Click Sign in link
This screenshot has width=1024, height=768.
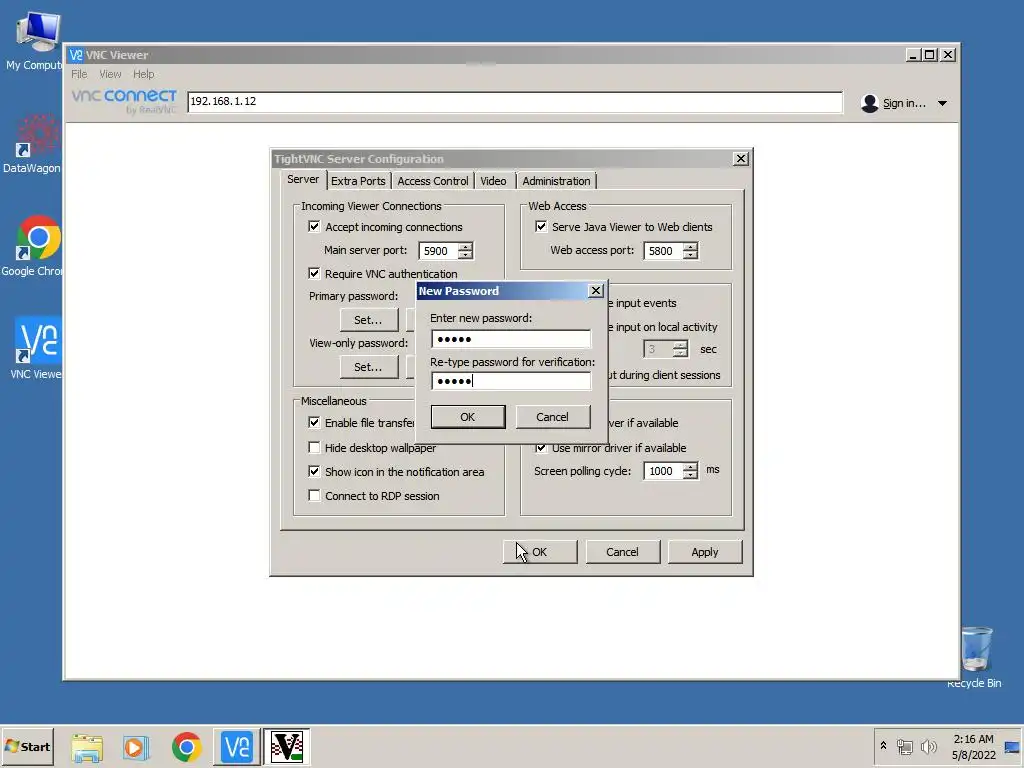click(x=904, y=103)
